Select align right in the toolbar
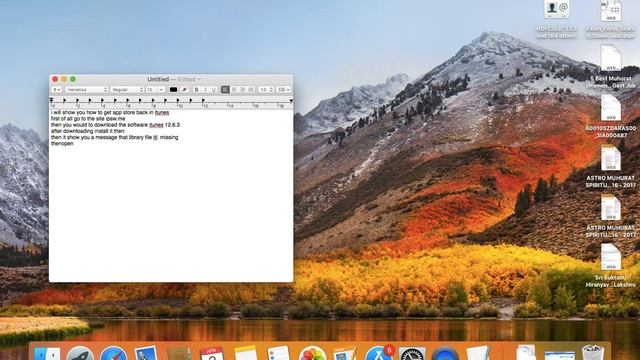 [x=242, y=89]
